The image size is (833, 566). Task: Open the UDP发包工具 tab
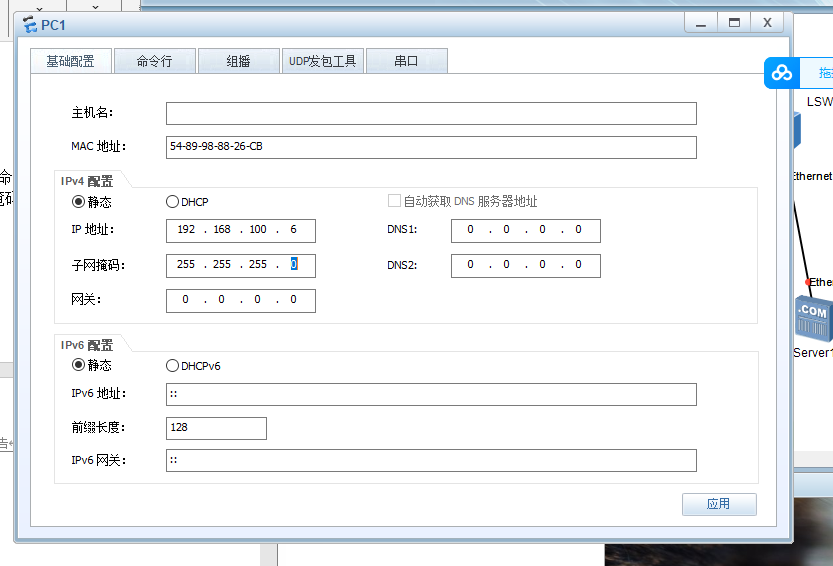pos(322,61)
